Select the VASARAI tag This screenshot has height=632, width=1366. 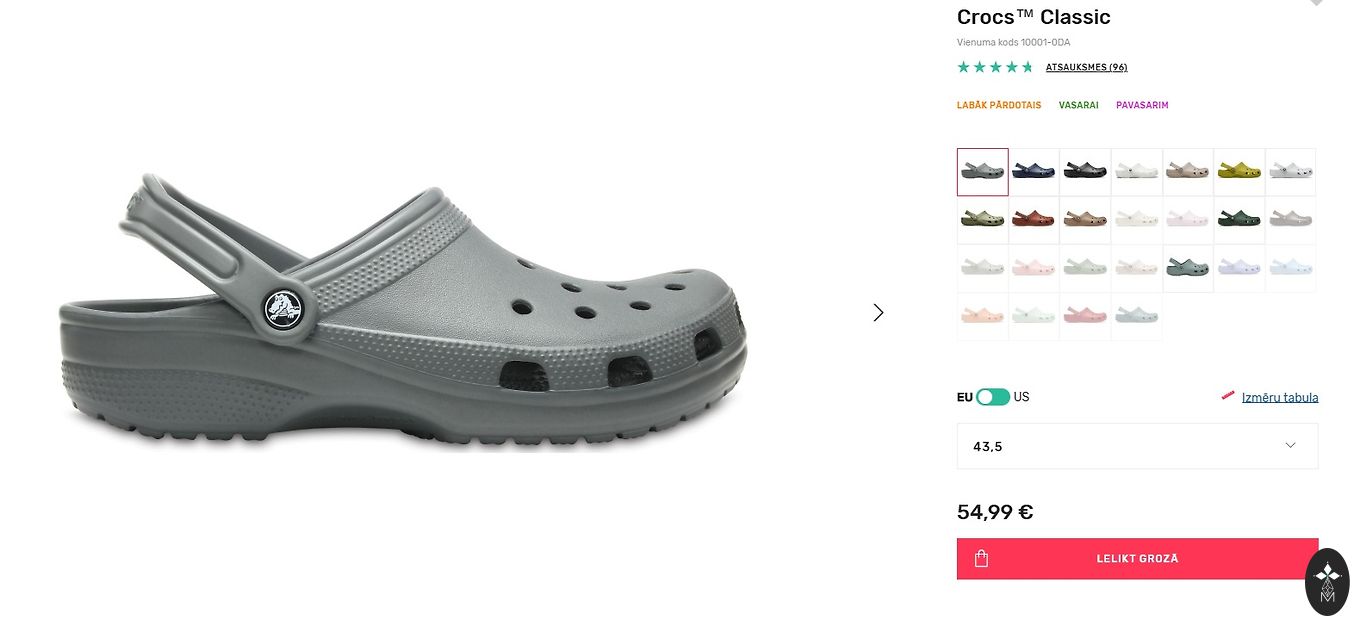[x=1078, y=105]
